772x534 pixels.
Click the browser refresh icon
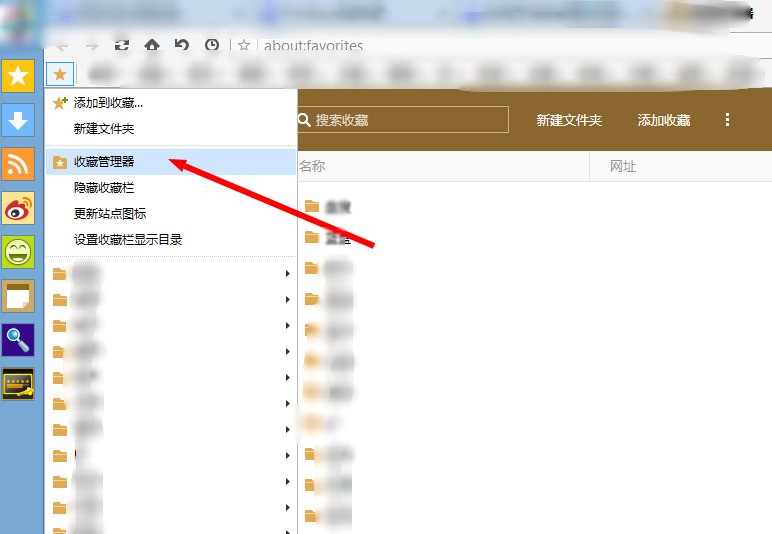[x=122, y=45]
